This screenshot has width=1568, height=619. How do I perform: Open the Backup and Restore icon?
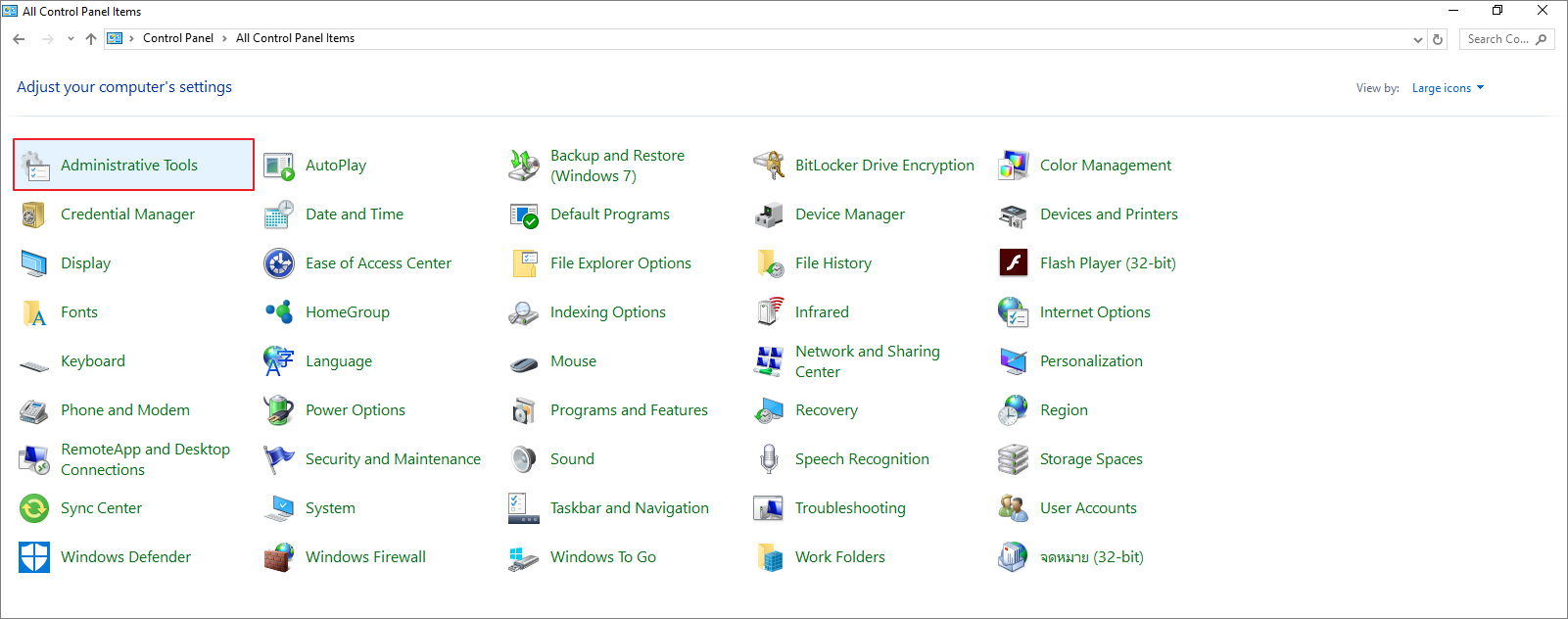(524, 166)
